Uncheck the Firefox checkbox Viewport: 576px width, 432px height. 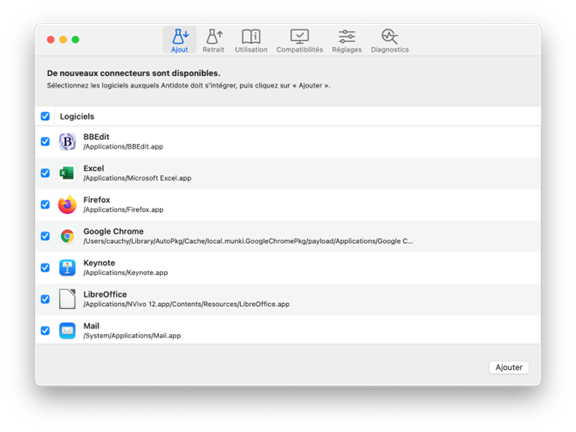tap(45, 205)
